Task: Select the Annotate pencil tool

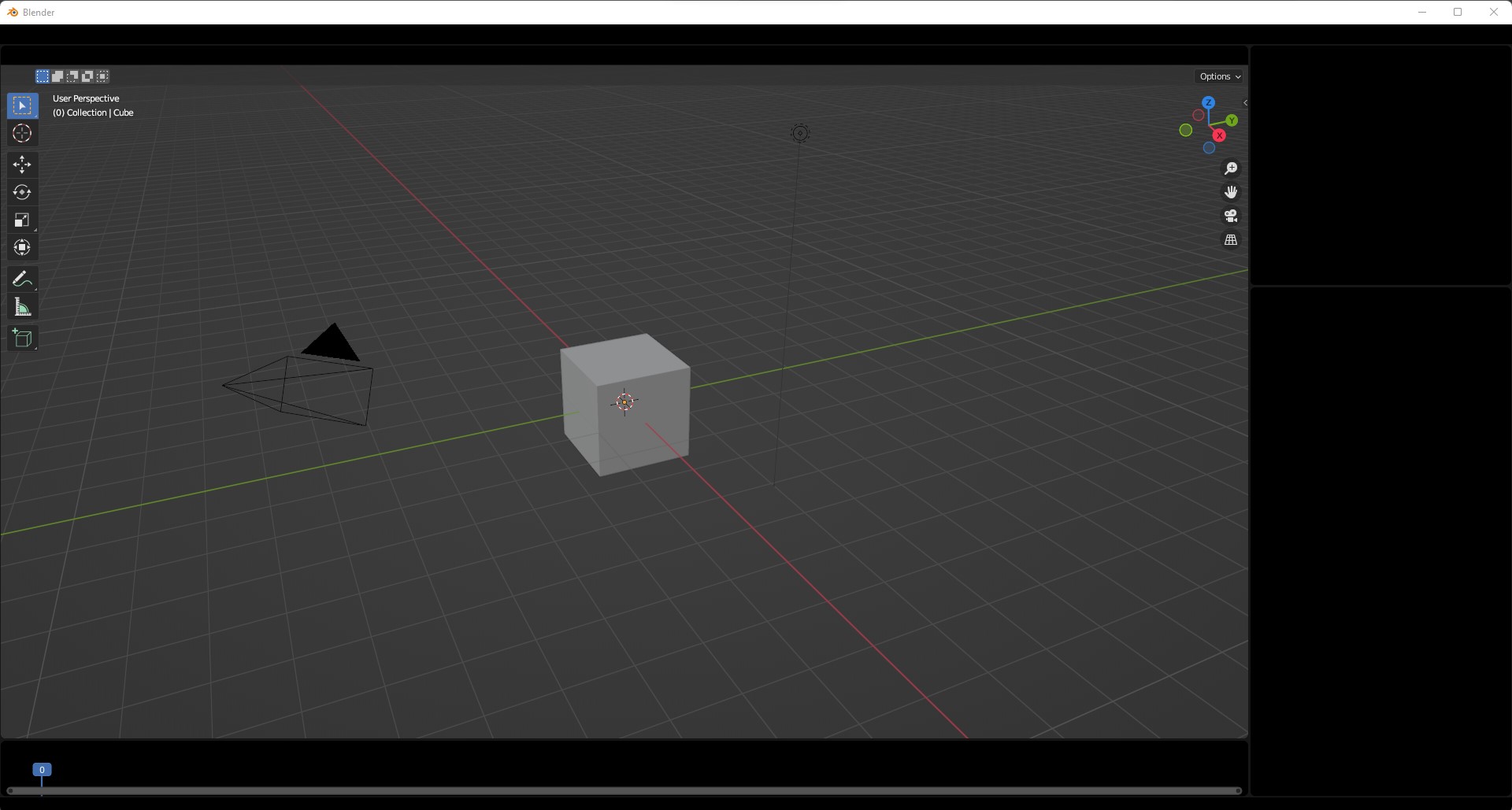Action: coord(22,279)
